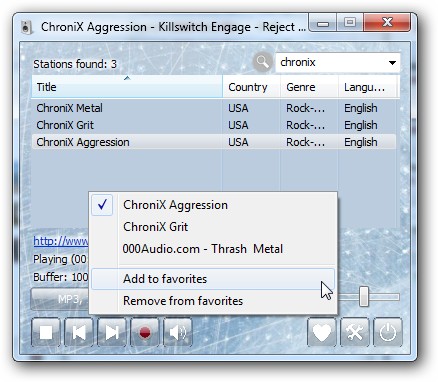Sort stations by Genre column
The height and width of the screenshot is (382, 438).
click(309, 87)
